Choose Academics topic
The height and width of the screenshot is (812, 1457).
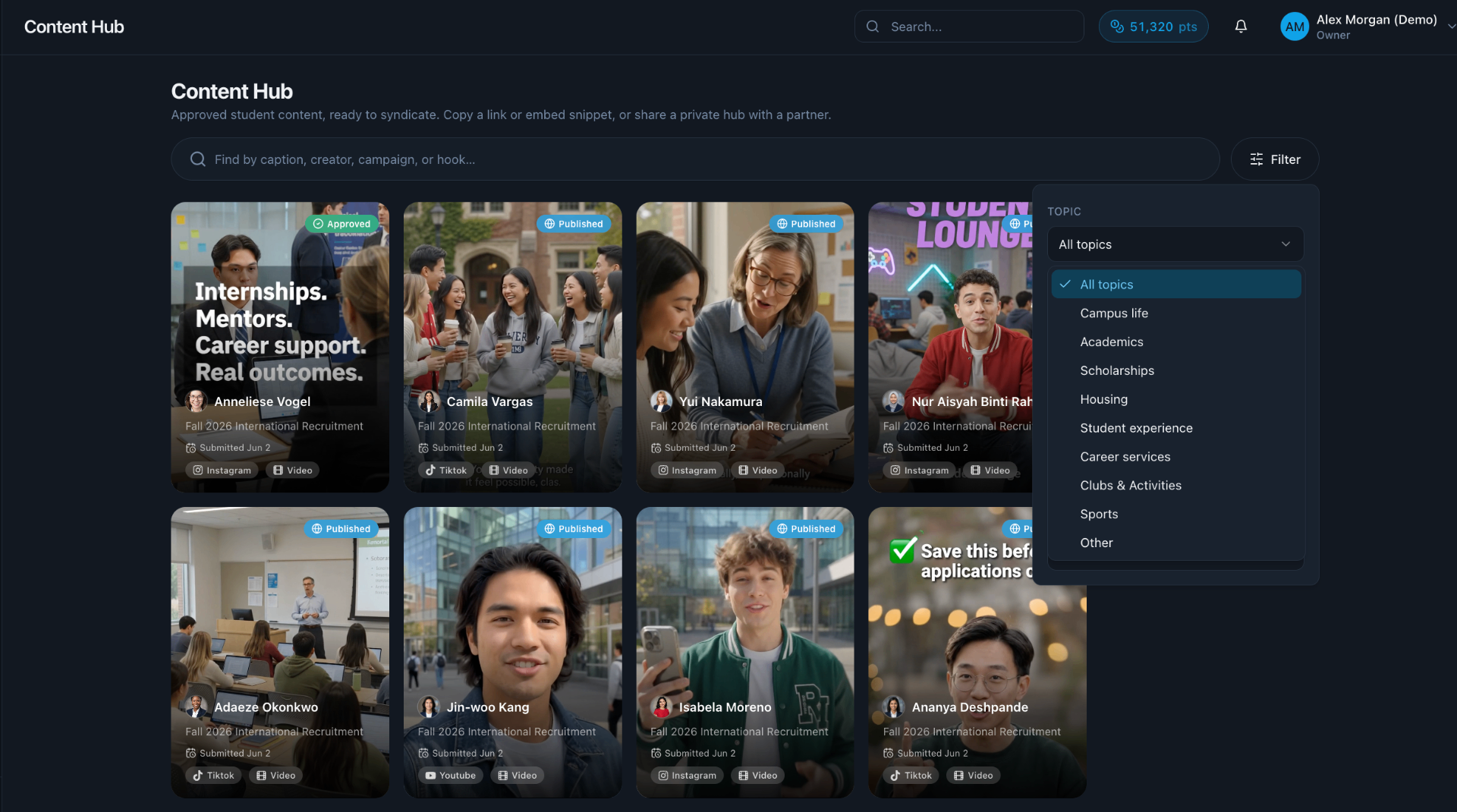(1175, 342)
